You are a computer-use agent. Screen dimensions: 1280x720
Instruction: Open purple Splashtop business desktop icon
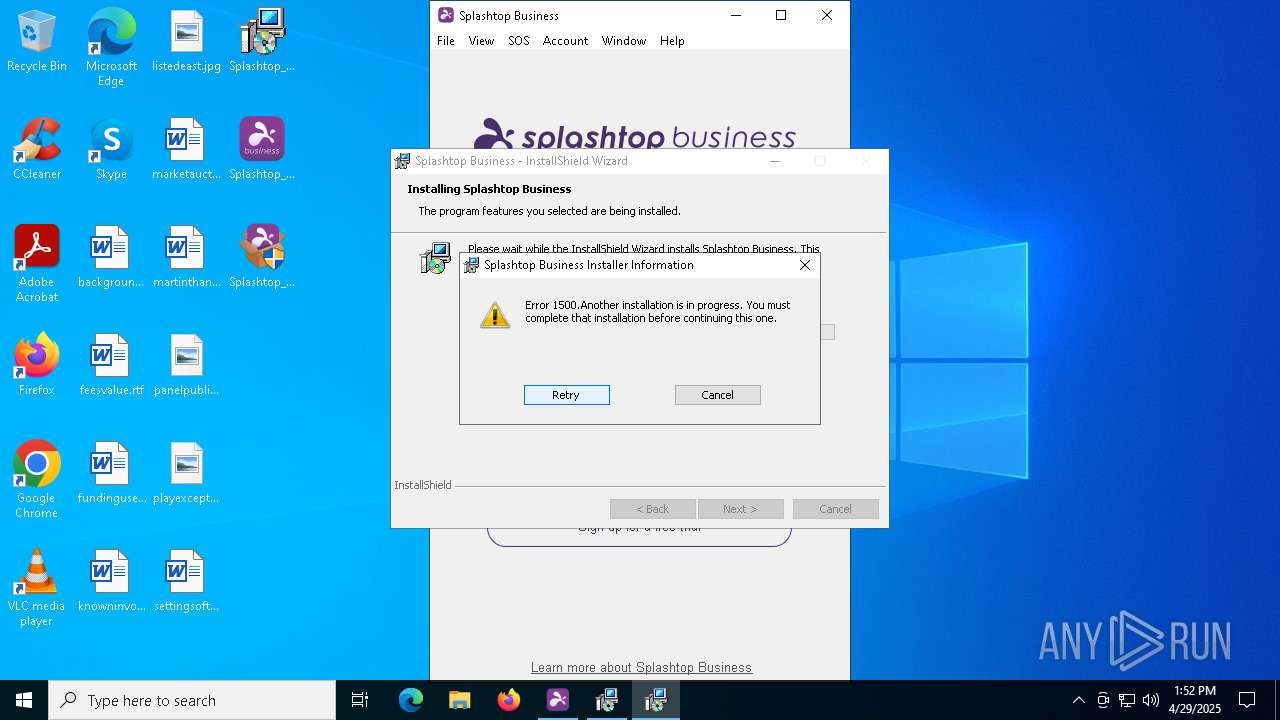tap(262, 149)
